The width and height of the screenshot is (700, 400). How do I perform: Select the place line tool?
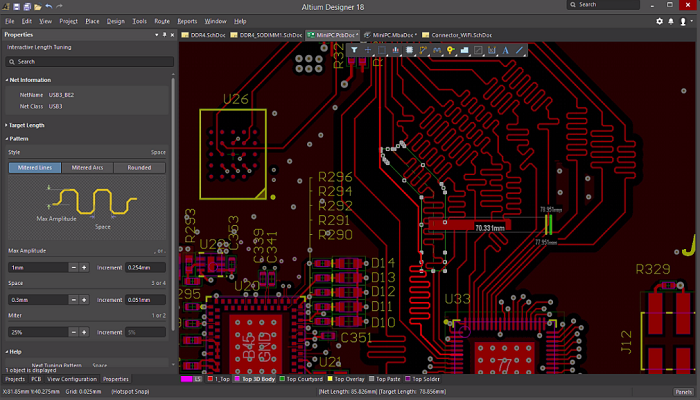pyautogui.click(x=519, y=50)
